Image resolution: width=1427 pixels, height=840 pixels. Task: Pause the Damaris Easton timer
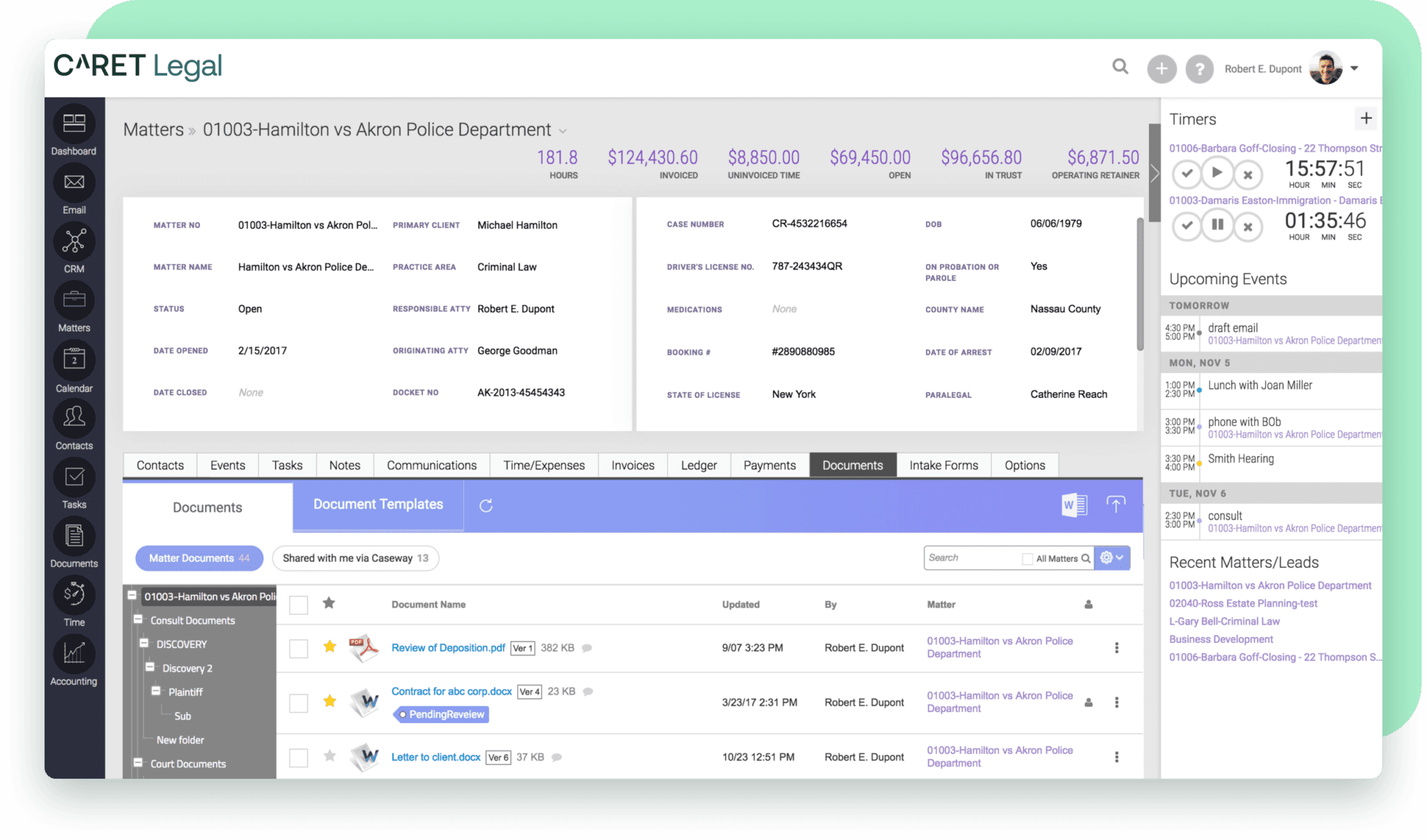coord(1217,225)
